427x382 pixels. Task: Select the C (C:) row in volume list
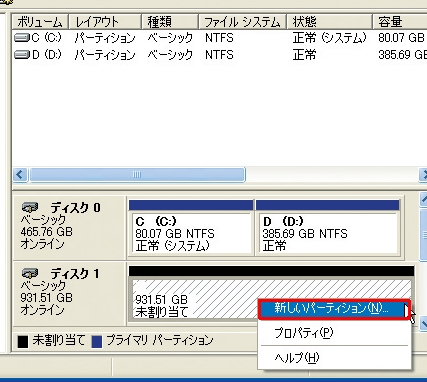coord(219,38)
